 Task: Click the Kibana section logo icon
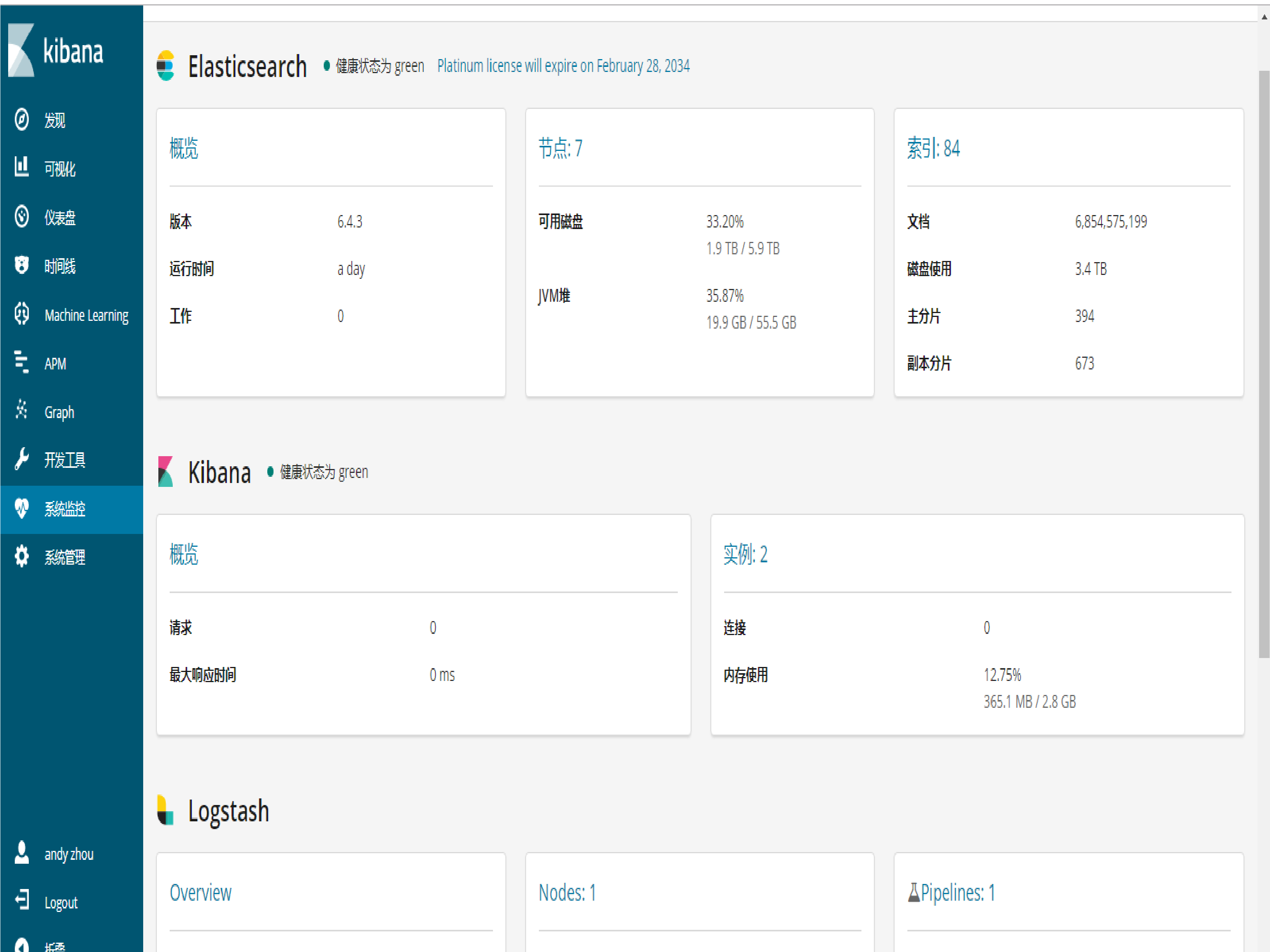point(165,472)
